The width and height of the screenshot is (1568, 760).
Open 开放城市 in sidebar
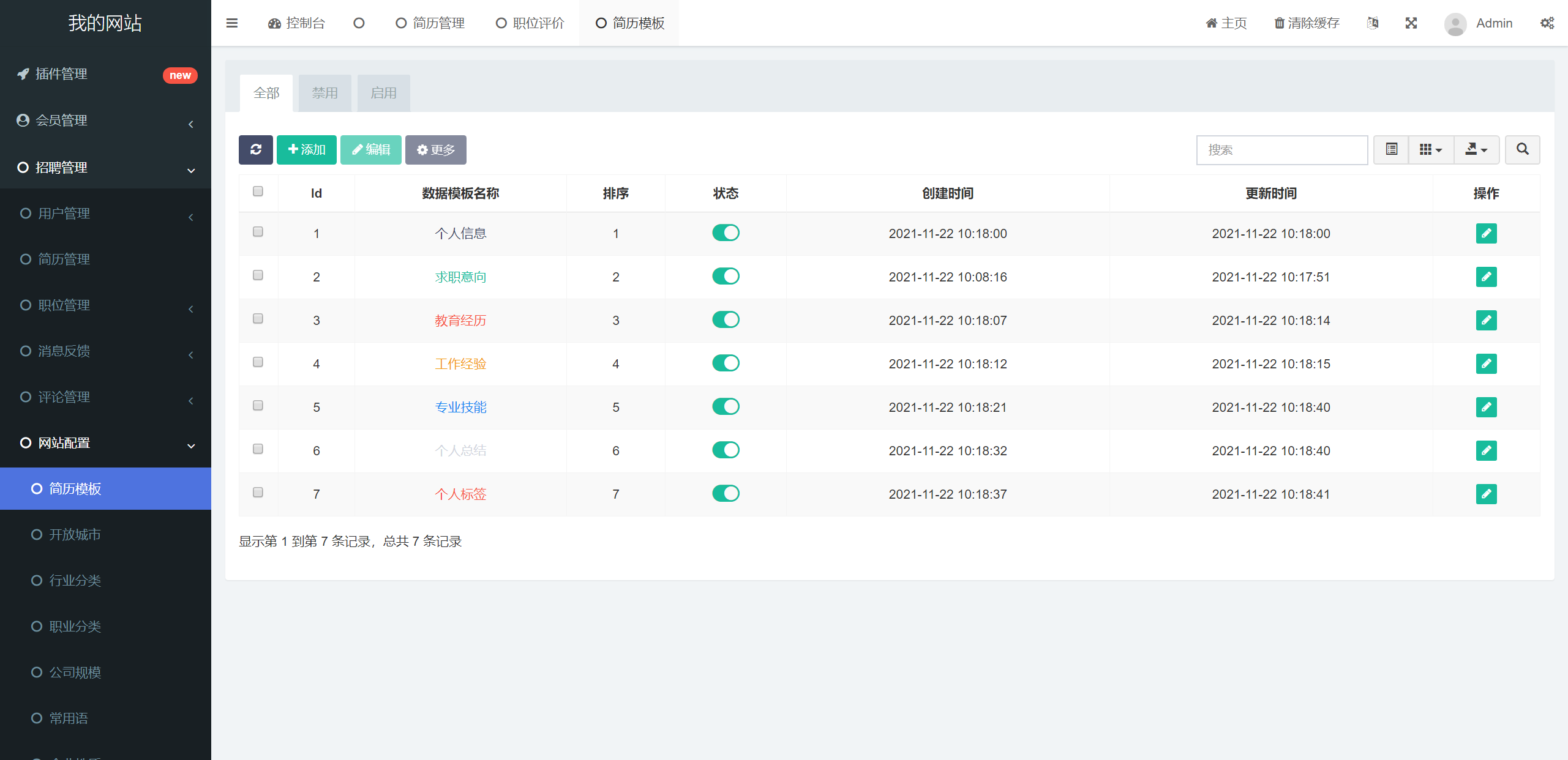point(105,535)
